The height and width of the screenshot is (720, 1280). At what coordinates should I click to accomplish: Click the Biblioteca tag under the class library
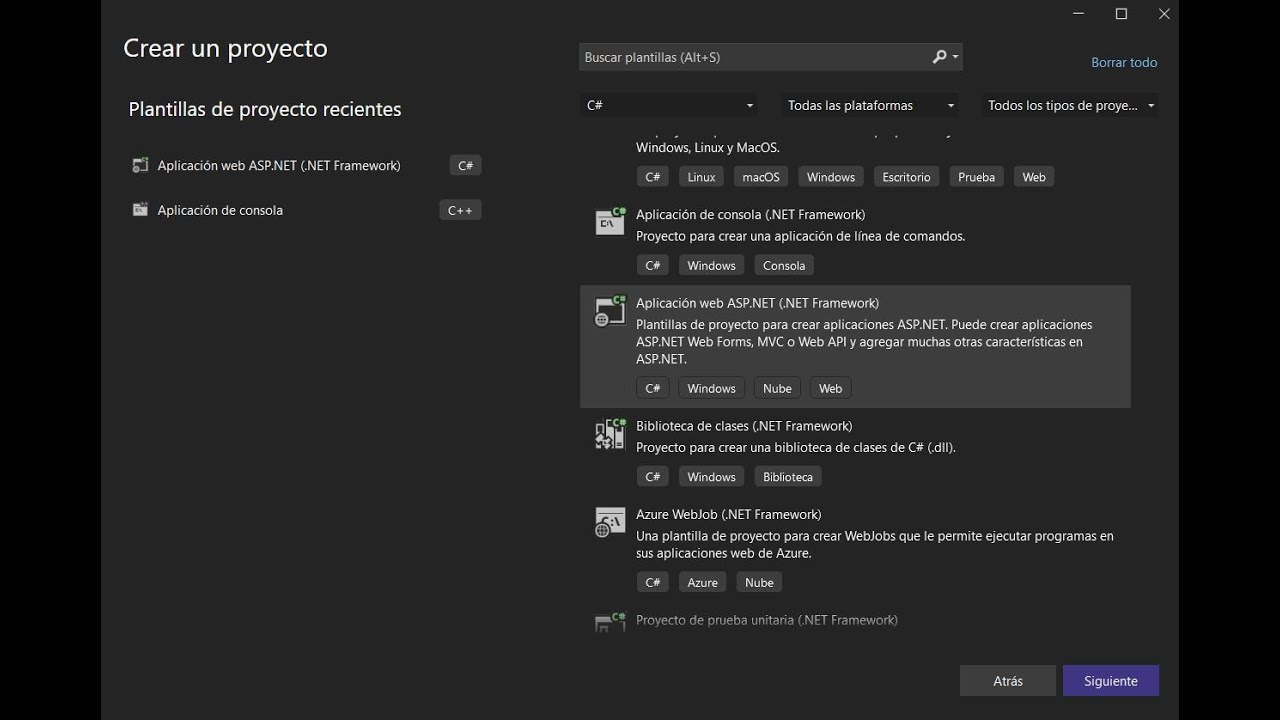click(788, 477)
